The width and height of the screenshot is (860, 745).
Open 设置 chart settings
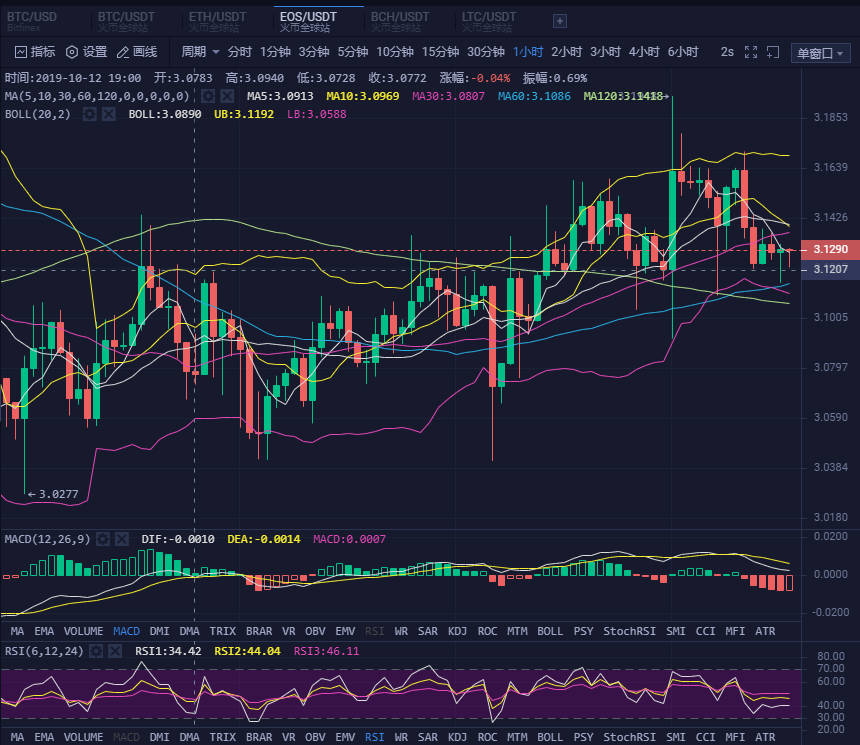[86, 52]
